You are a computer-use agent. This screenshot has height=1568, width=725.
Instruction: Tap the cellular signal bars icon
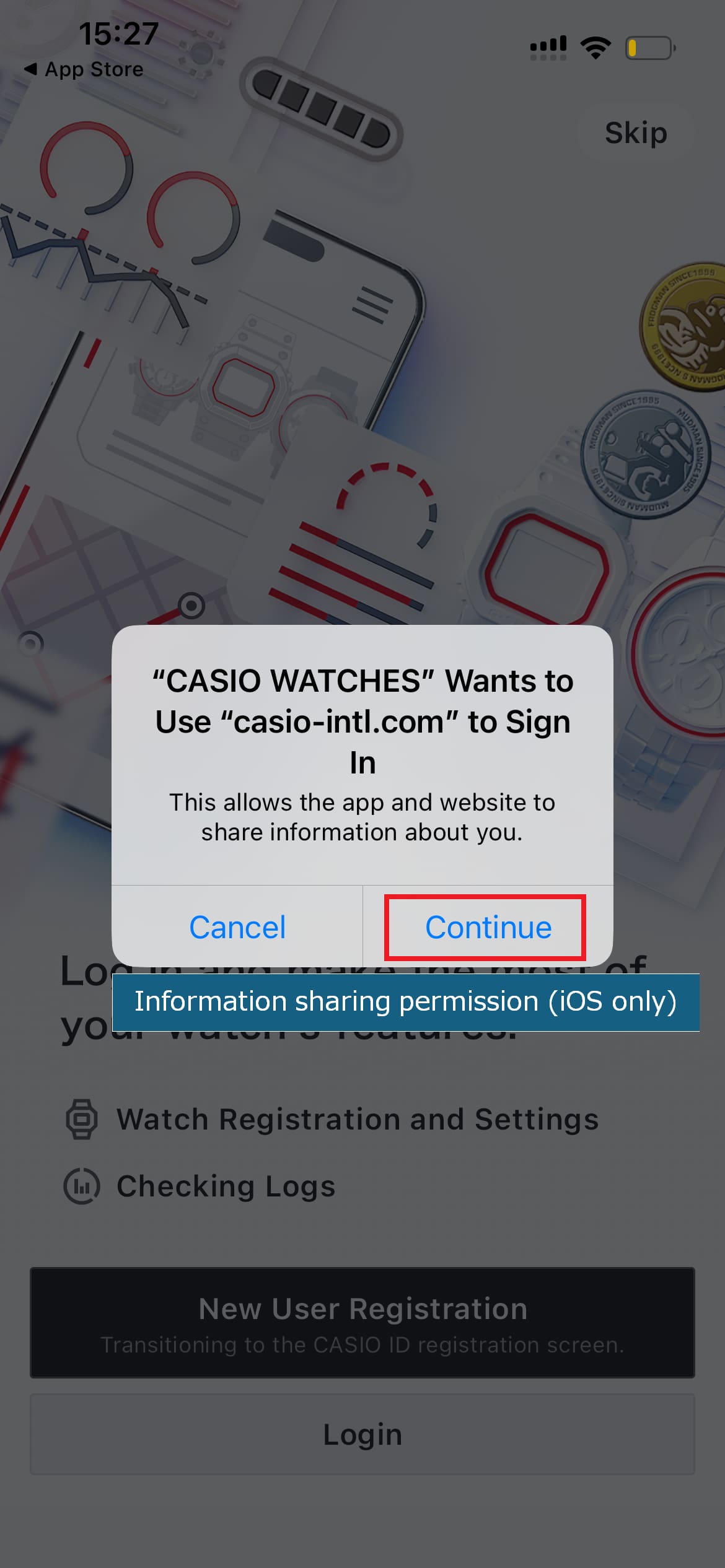click(x=548, y=48)
